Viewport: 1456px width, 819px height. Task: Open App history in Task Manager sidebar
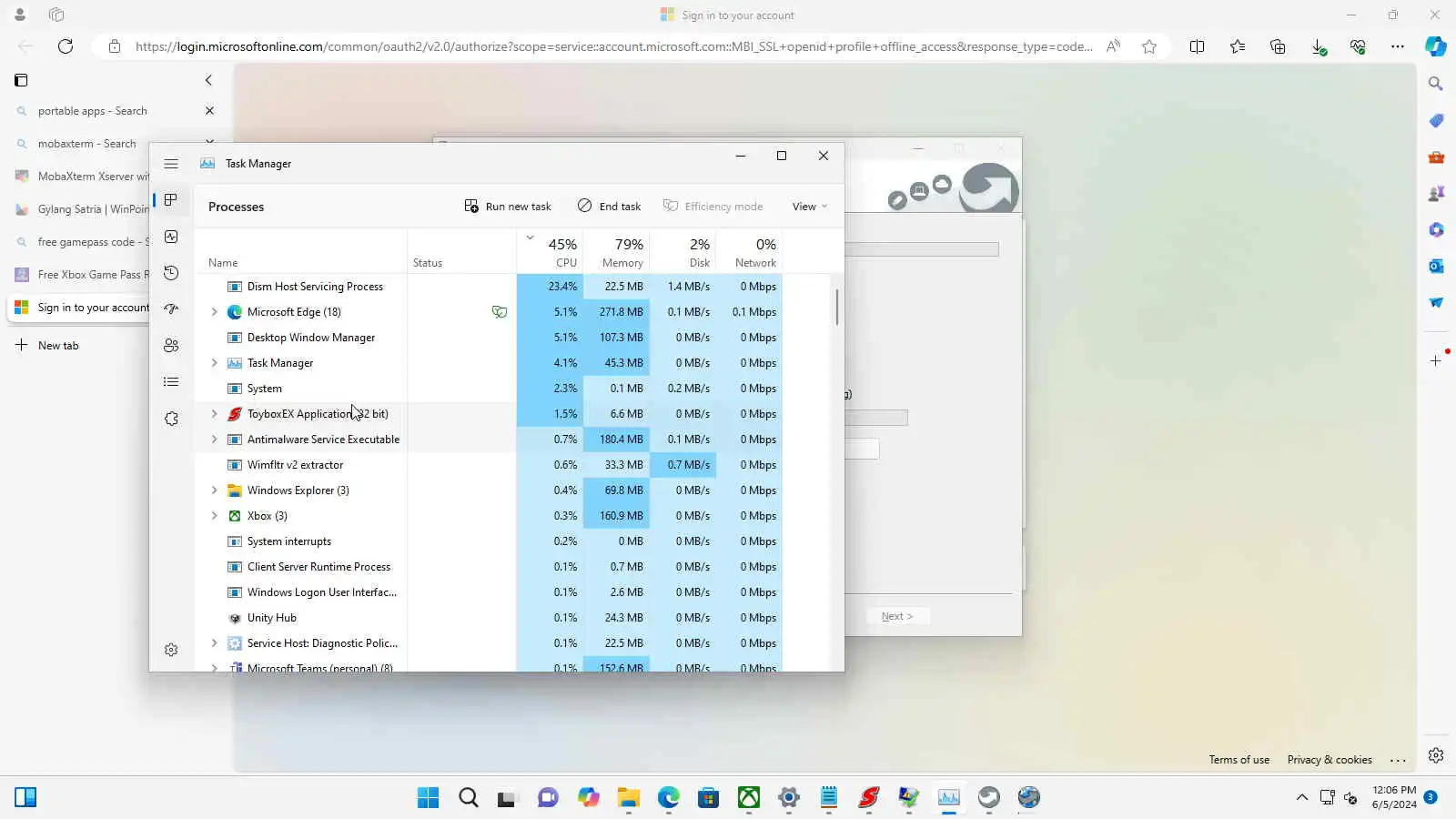tap(171, 273)
